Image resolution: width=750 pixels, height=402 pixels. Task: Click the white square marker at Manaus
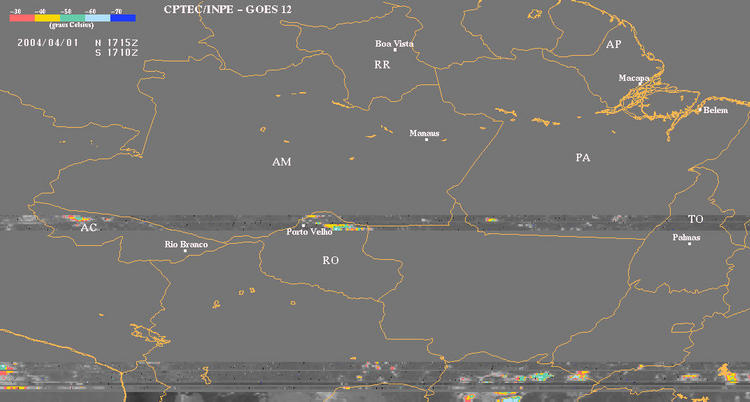tap(426, 140)
